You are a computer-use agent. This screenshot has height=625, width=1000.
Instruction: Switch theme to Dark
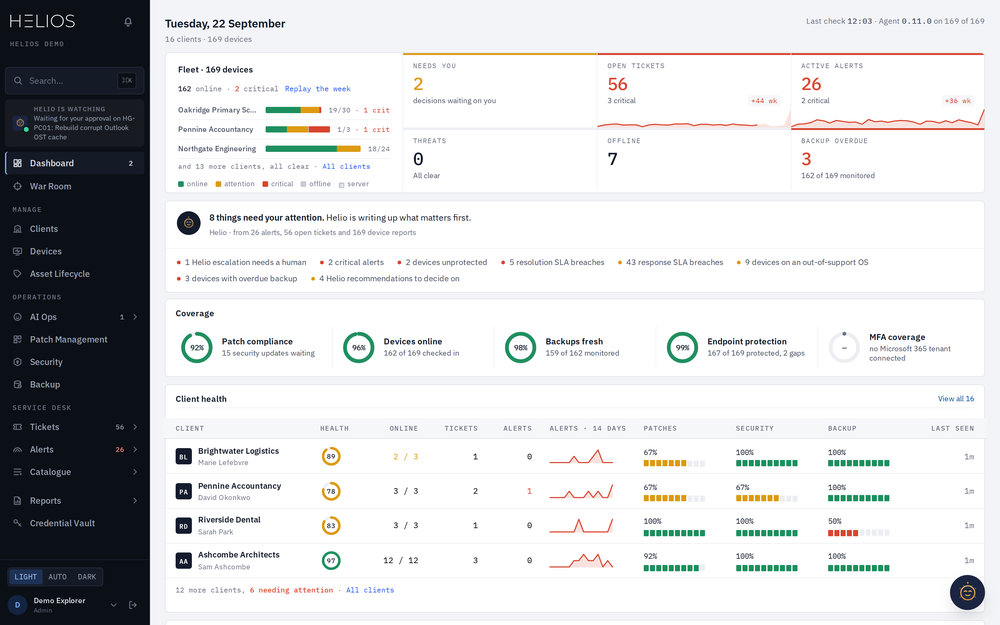87,577
